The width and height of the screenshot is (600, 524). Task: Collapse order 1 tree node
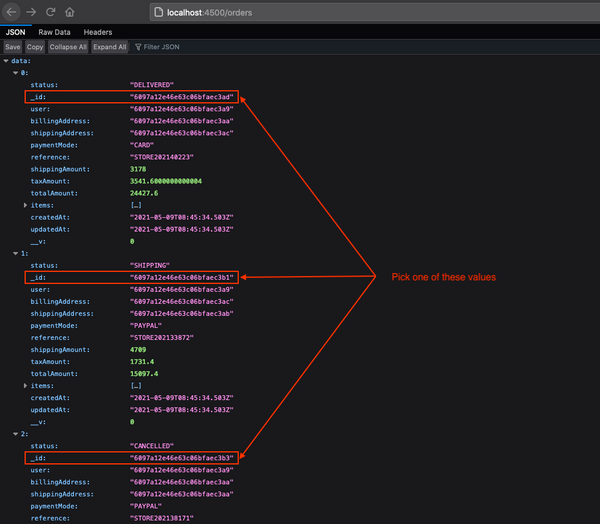pyautogui.click(x=14, y=253)
